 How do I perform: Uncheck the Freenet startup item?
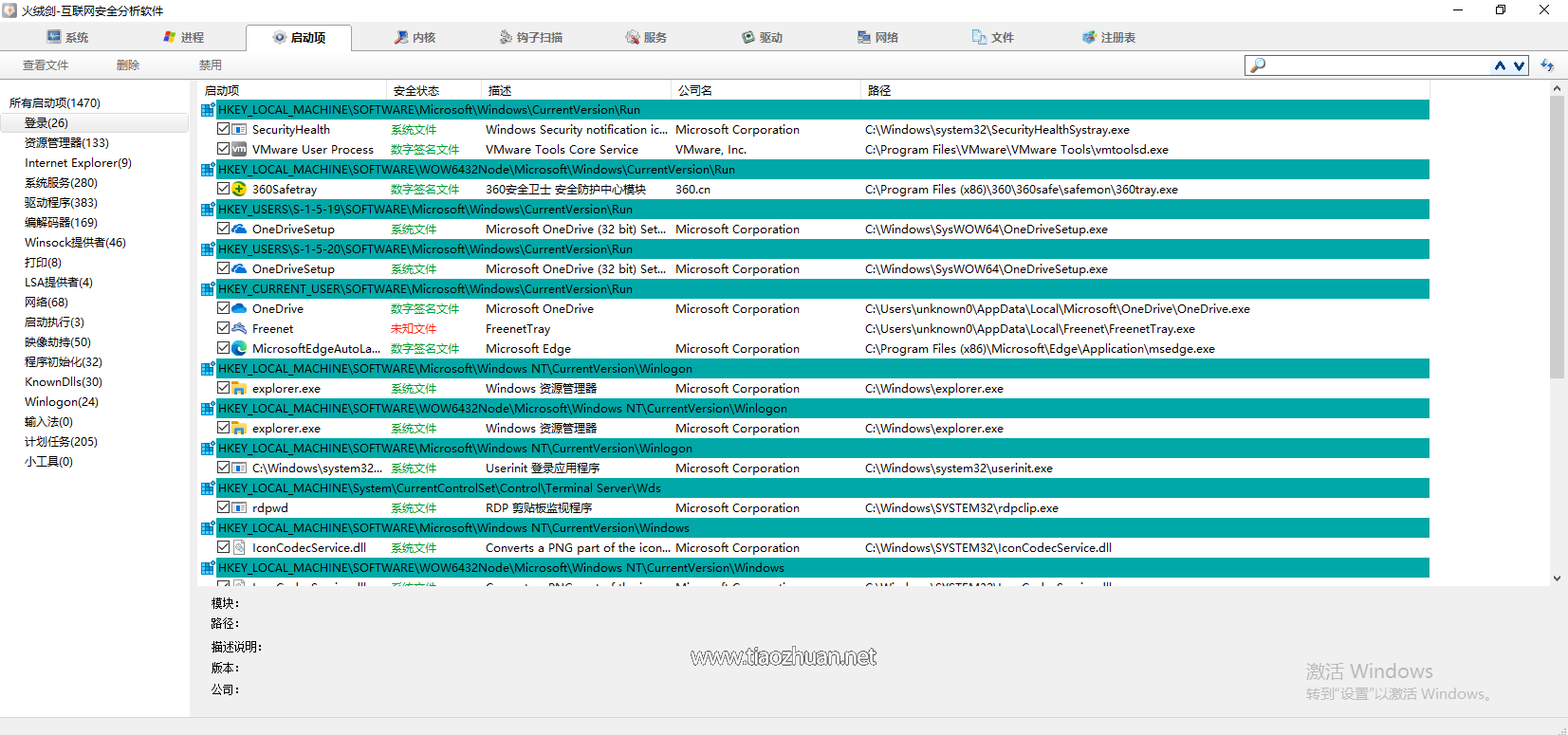point(223,328)
